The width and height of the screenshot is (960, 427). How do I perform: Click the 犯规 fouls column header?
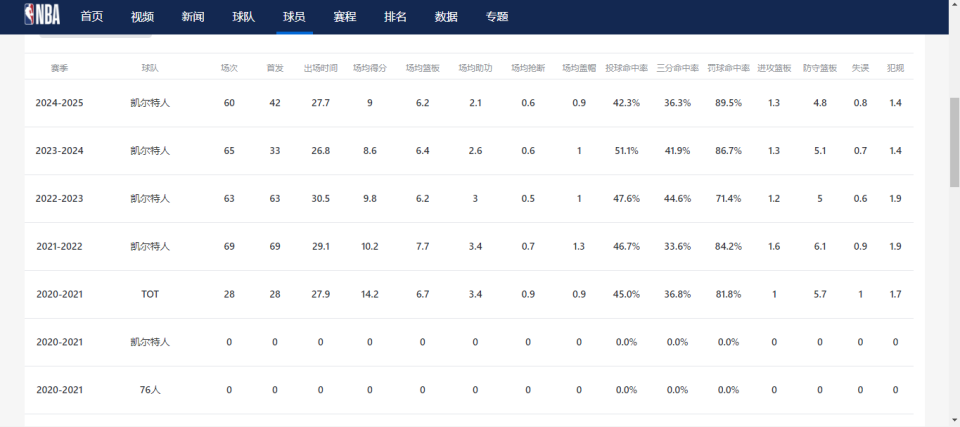coord(895,68)
